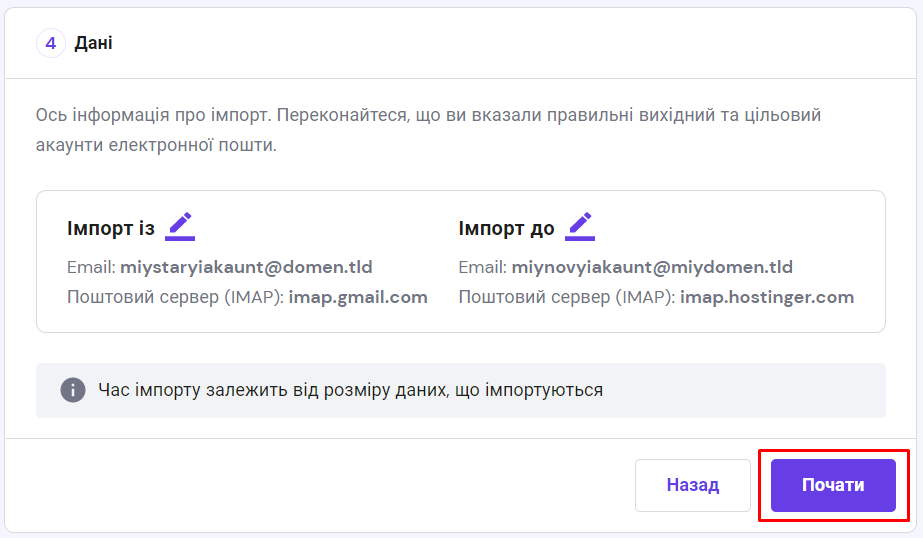Click the imap.hostinger.com server value
Screen dimensions: 923x538
point(767,297)
